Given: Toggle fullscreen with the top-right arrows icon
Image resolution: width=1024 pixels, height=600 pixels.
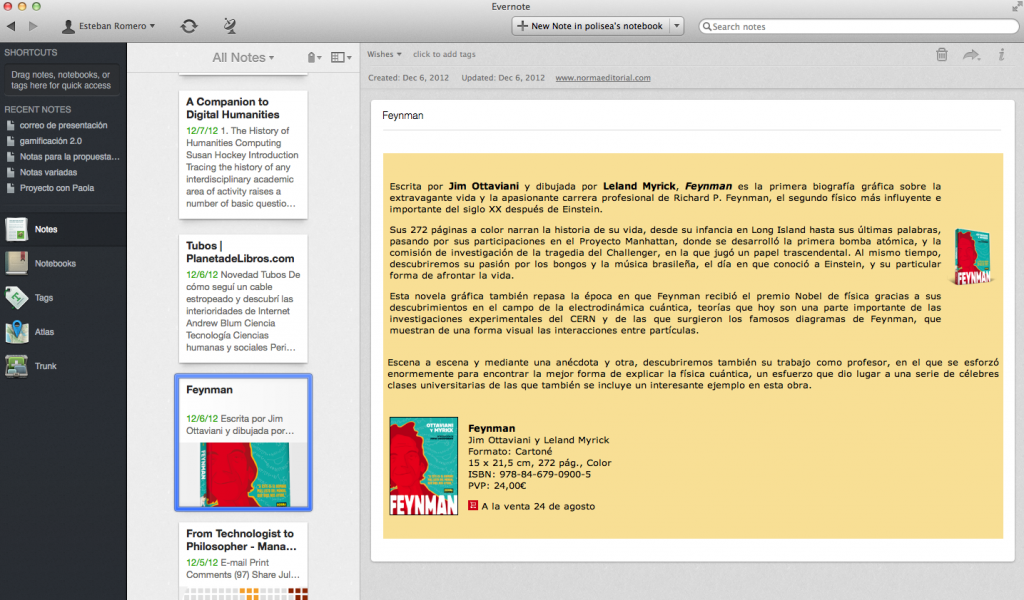Looking at the screenshot, I should coord(1016,7).
